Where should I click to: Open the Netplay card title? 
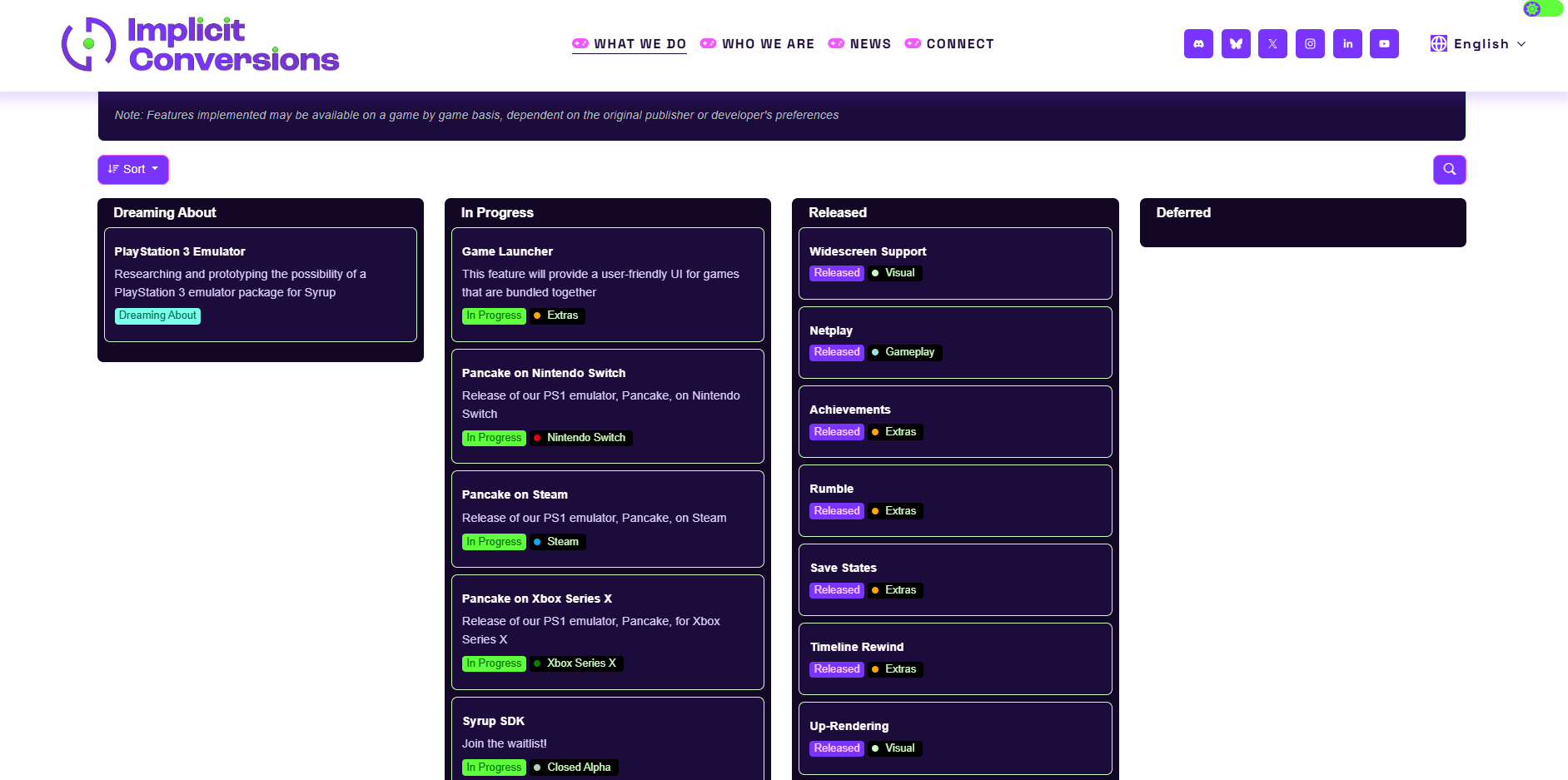pos(831,330)
